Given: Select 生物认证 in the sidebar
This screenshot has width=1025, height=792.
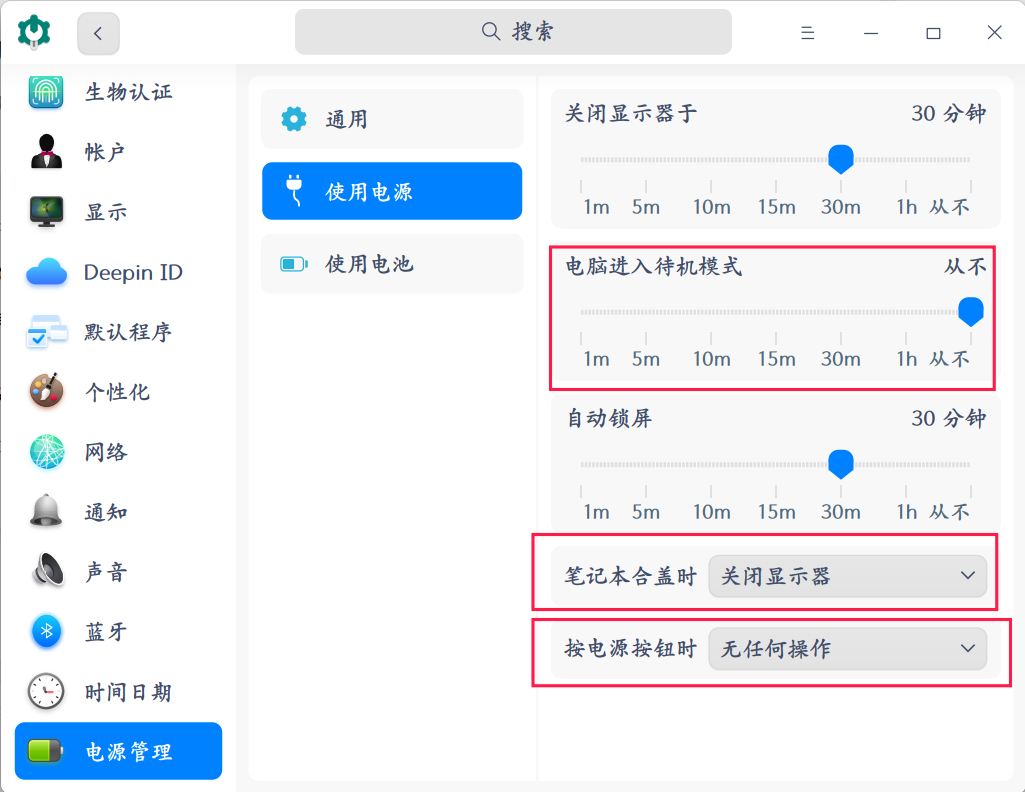Looking at the screenshot, I should 129,91.
